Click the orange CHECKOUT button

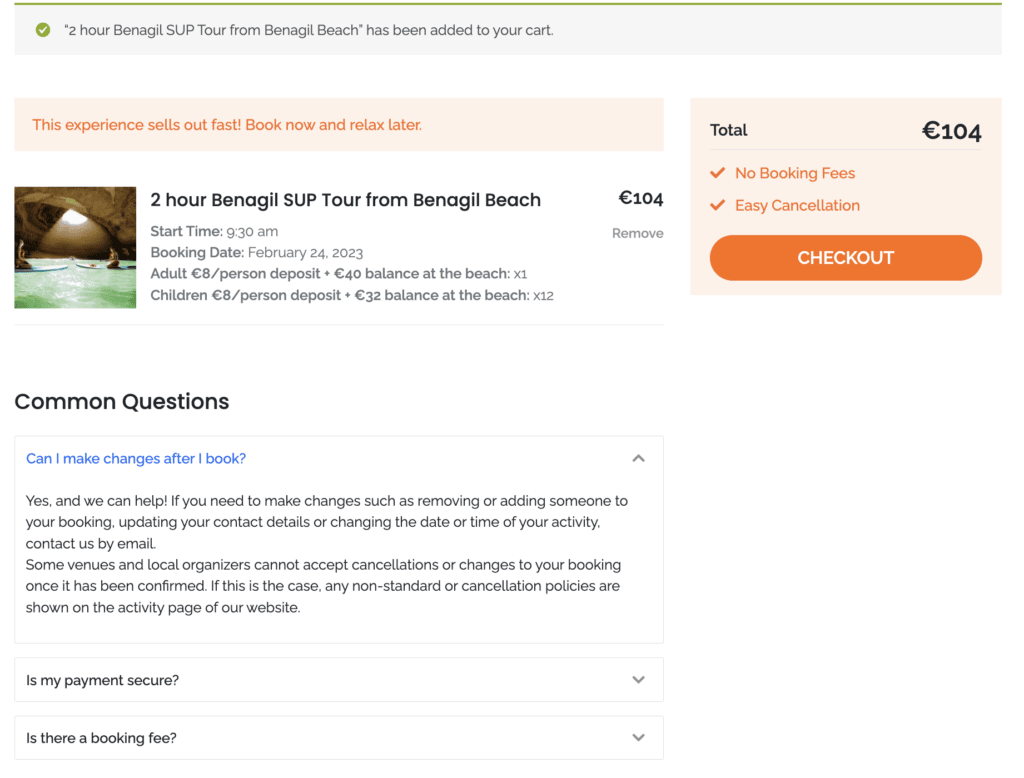[846, 258]
